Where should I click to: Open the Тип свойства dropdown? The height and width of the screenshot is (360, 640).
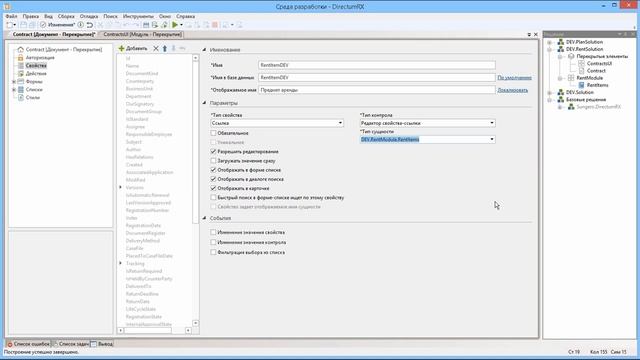[340, 123]
